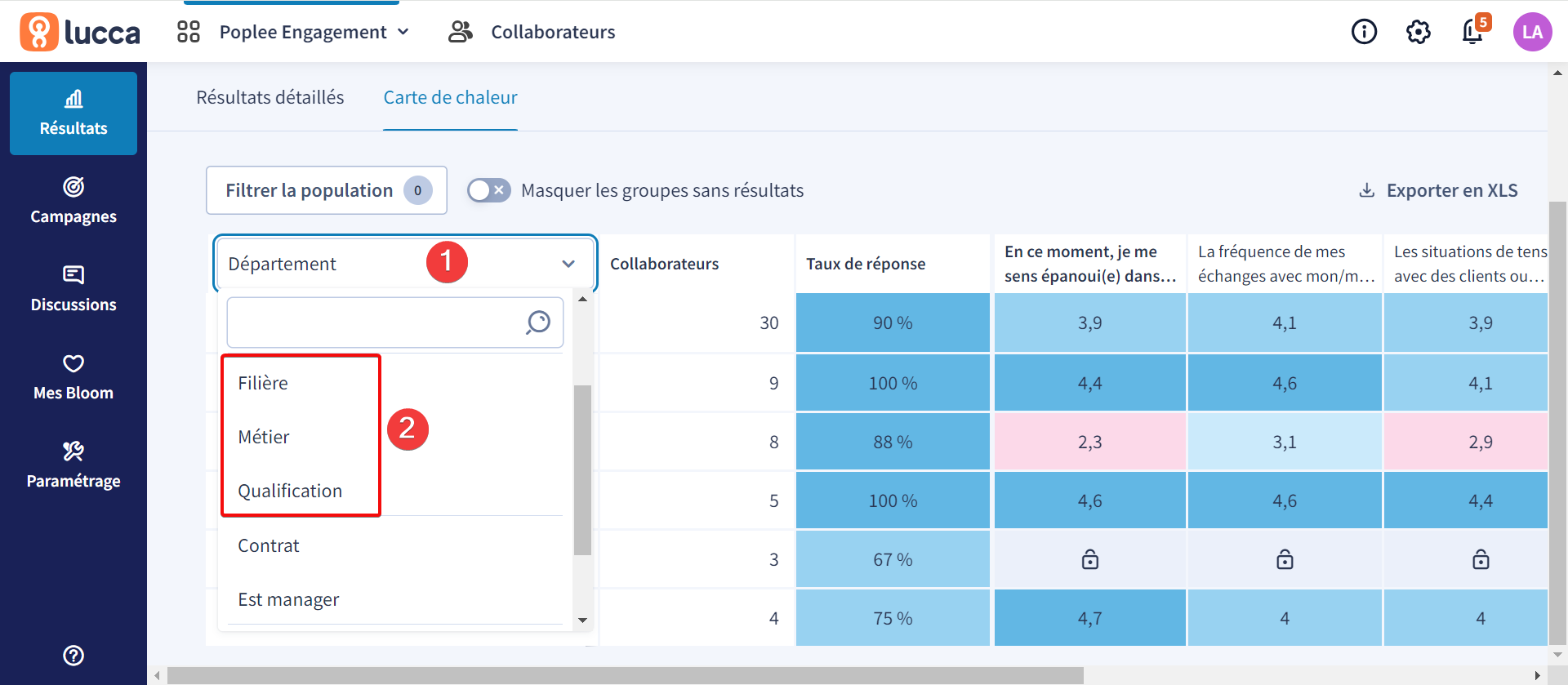Open the settings gear icon

1419,32
